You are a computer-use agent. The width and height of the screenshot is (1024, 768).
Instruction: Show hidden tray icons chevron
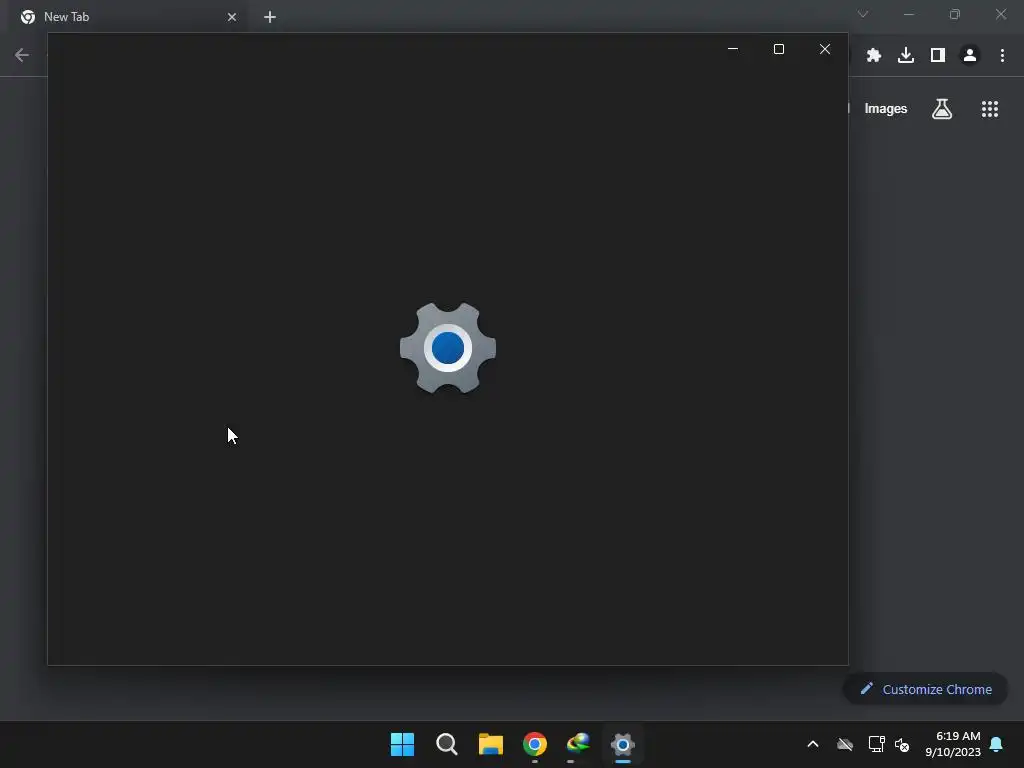click(813, 744)
